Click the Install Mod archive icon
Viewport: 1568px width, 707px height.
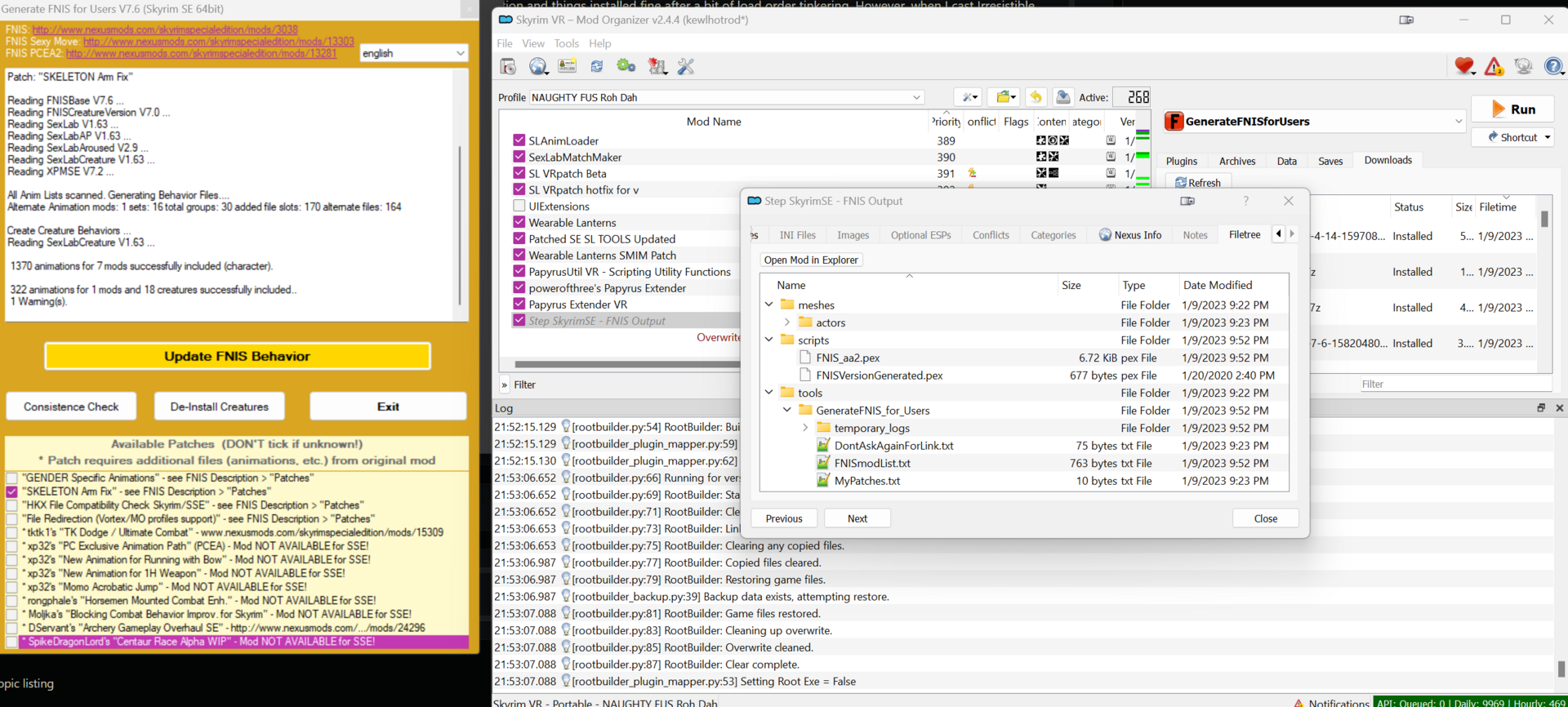508,67
